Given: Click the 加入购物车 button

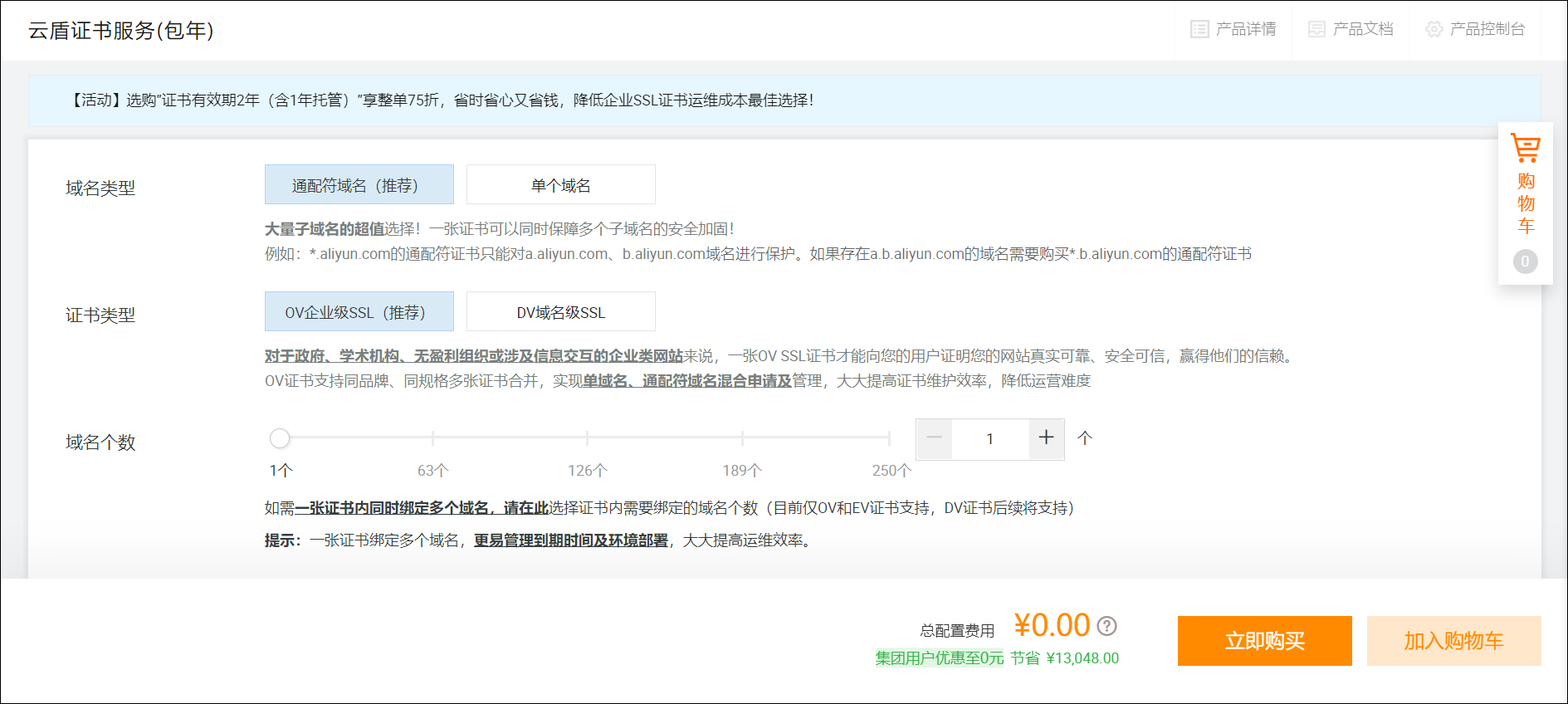Looking at the screenshot, I should point(1454,641).
